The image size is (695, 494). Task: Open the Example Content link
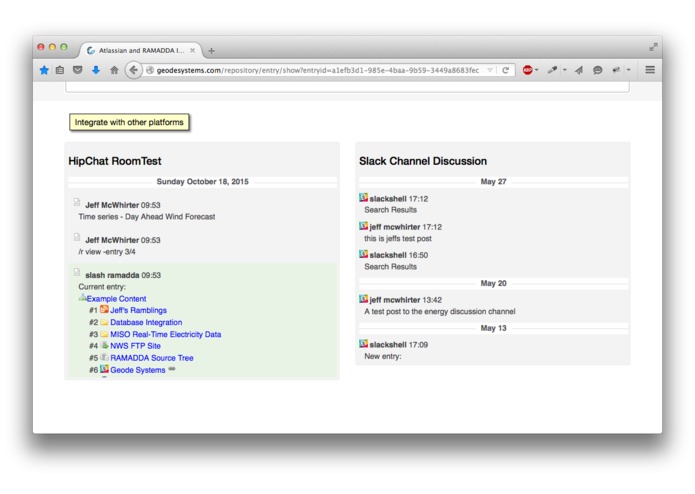(x=116, y=299)
